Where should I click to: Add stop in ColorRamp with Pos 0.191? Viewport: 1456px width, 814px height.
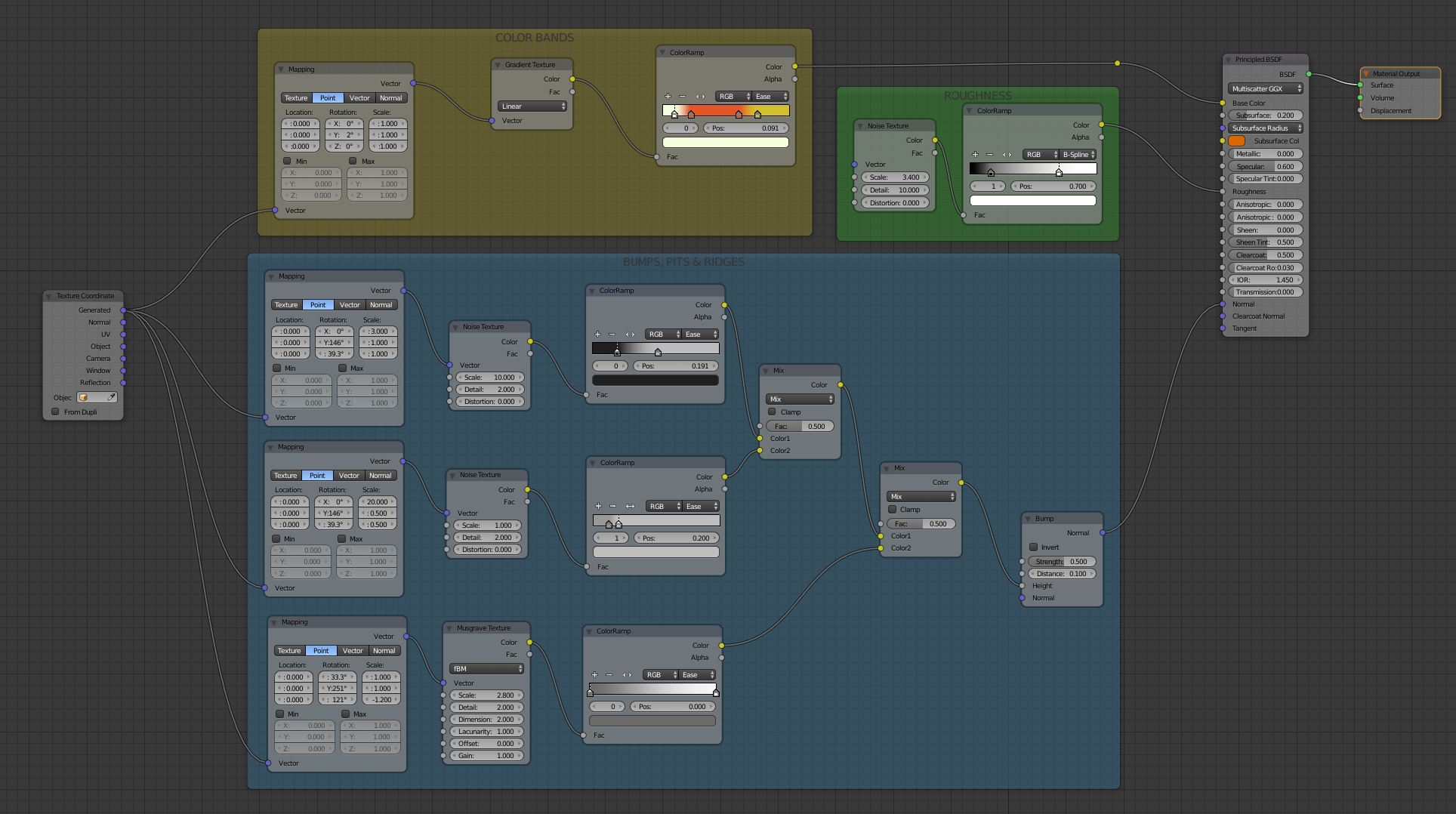pos(597,335)
